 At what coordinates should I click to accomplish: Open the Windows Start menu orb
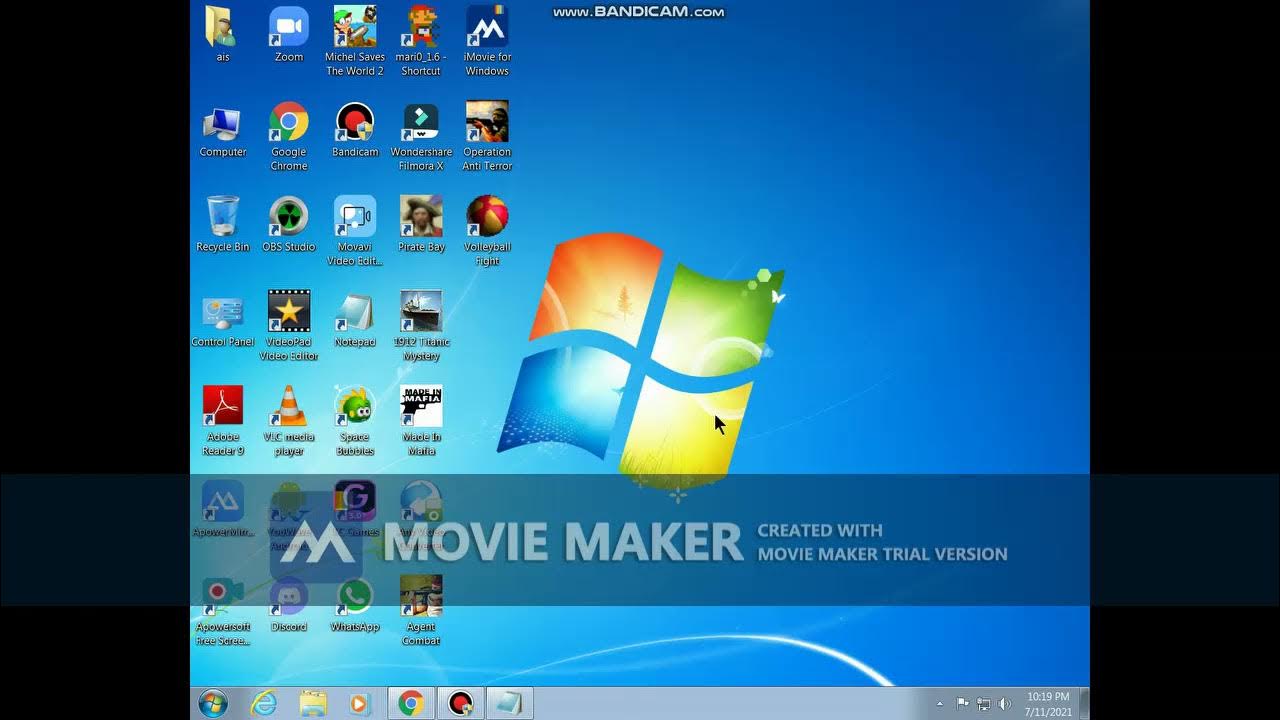click(213, 703)
